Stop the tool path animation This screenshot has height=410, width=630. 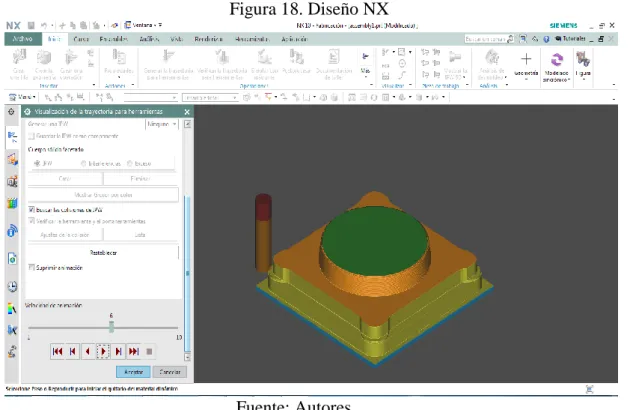[149, 352]
